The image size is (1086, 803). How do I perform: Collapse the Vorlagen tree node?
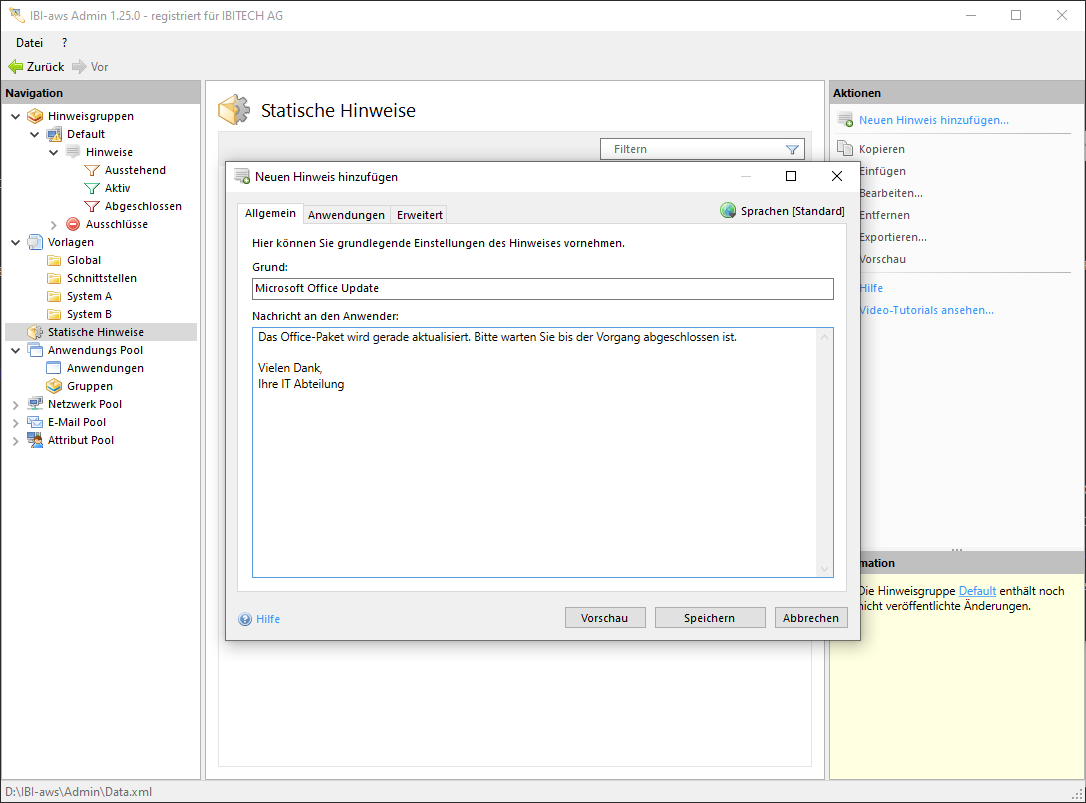(x=15, y=242)
